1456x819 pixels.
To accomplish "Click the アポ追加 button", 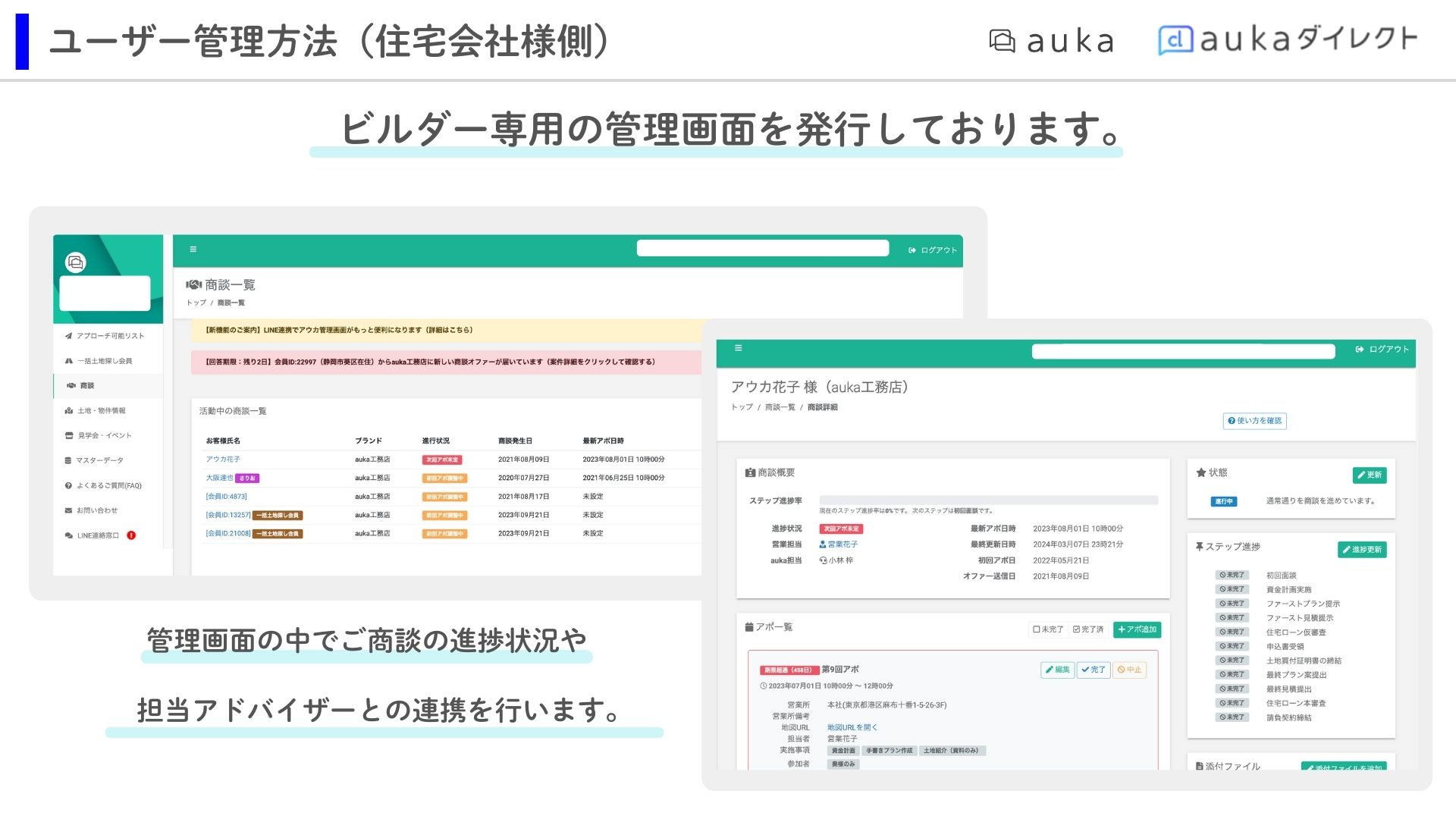I will coord(1137,629).
